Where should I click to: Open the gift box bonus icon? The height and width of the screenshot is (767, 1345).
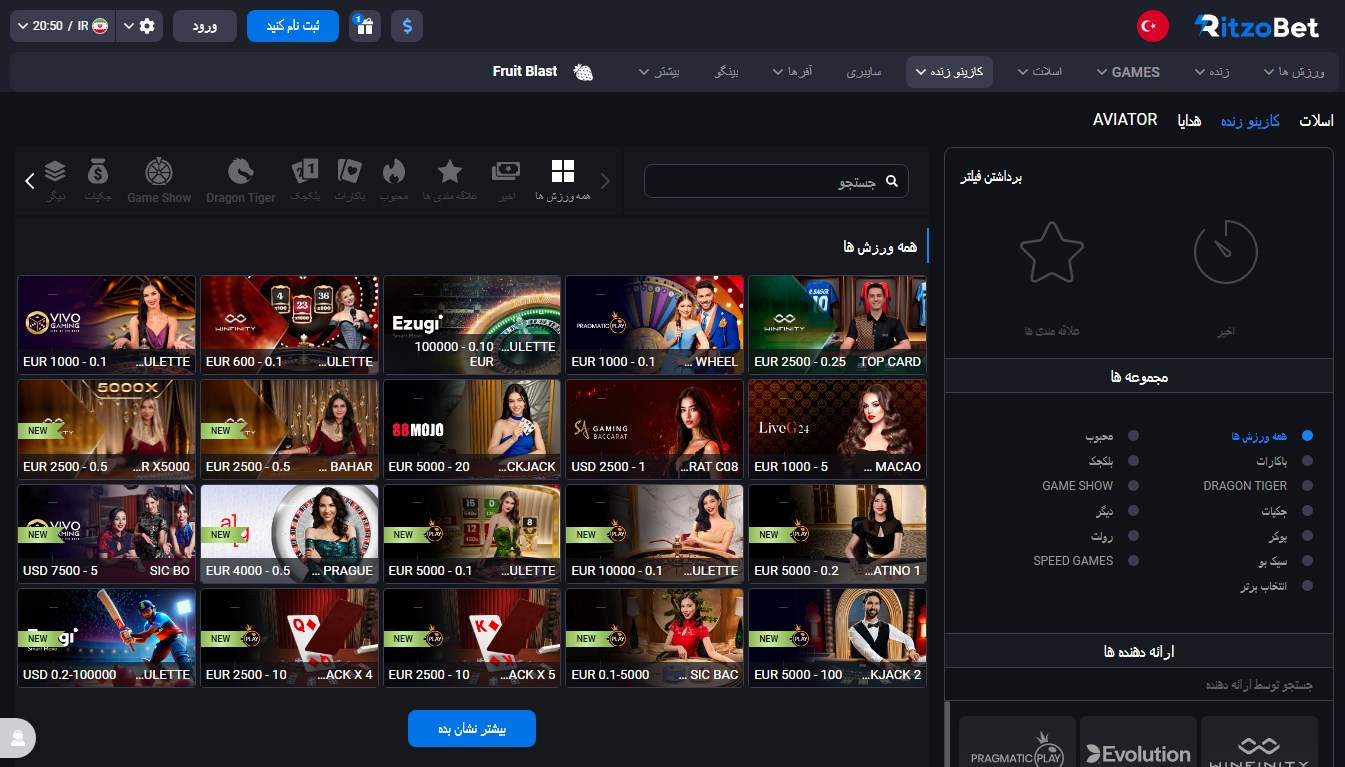click(x=365, y=26)
